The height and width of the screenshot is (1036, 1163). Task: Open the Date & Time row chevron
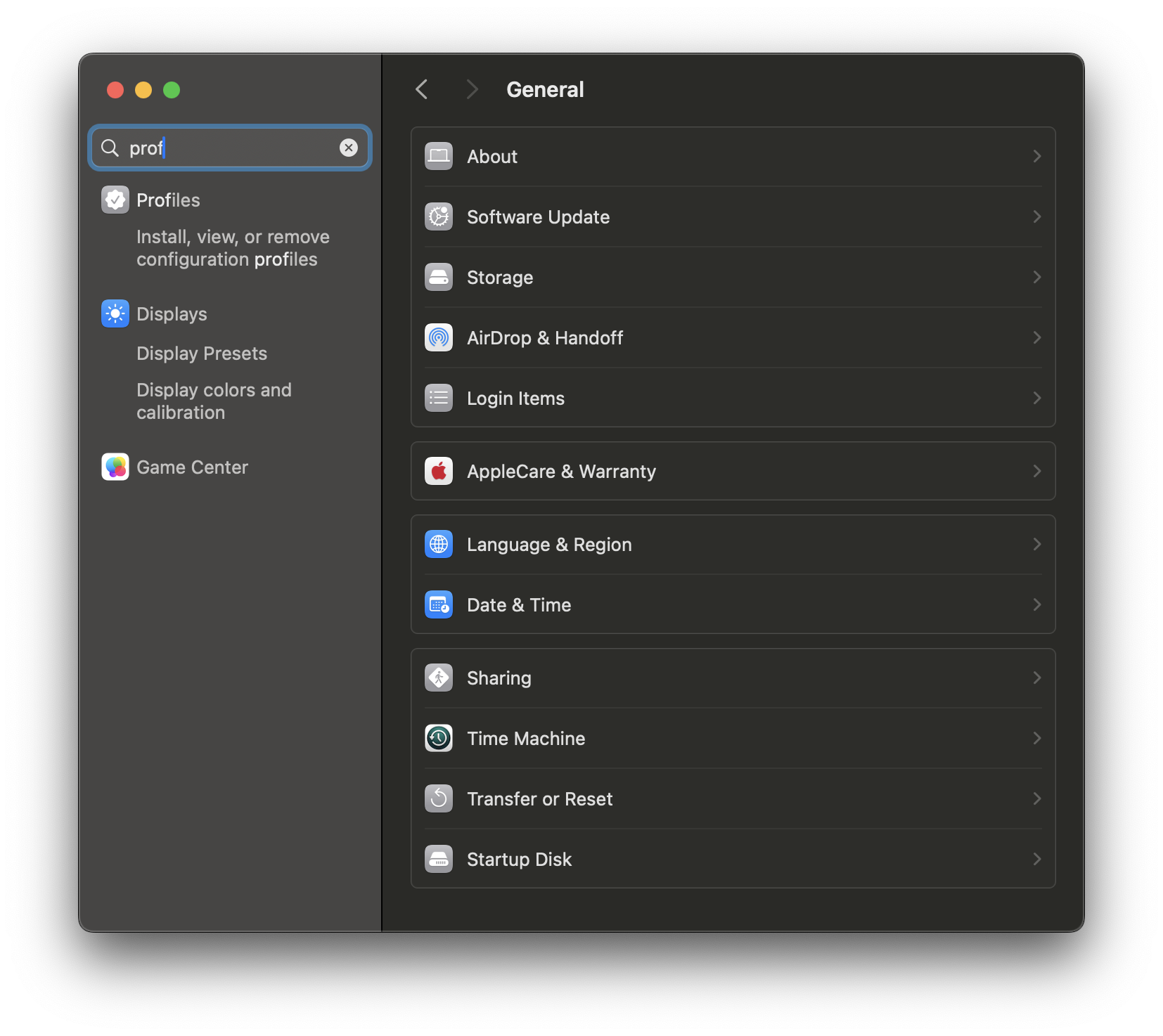[1037, 604]
